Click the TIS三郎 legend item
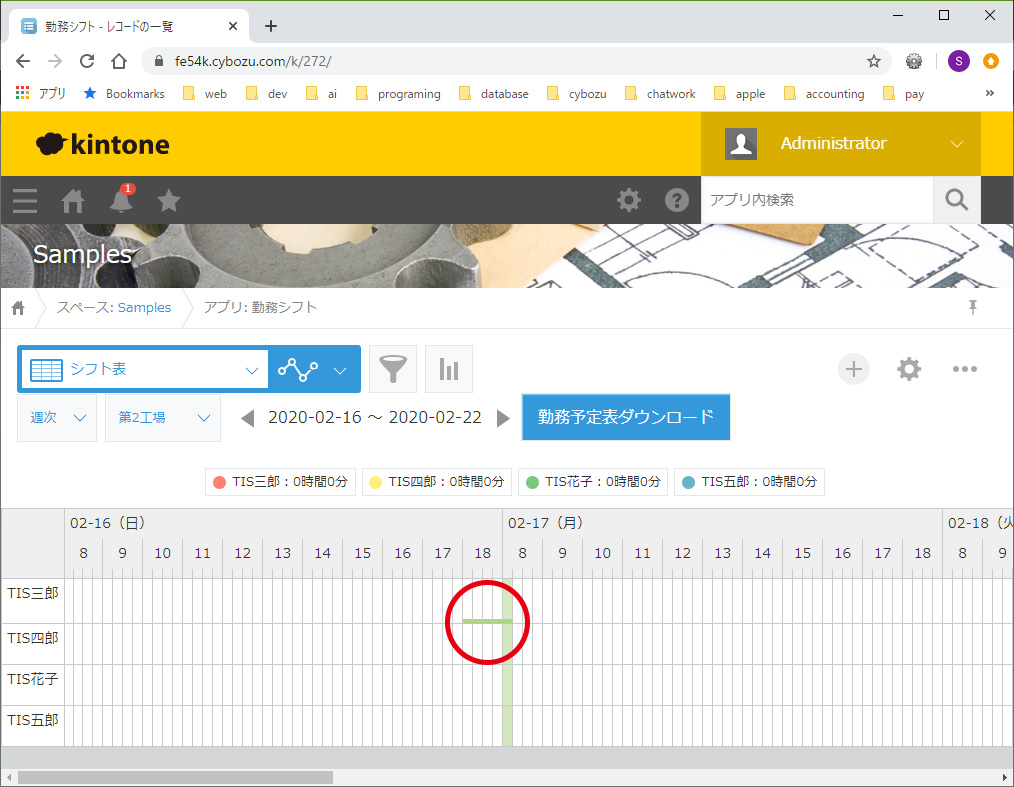Image resolution: width=1014 pixels, height=787 pixels. point(280,482)
